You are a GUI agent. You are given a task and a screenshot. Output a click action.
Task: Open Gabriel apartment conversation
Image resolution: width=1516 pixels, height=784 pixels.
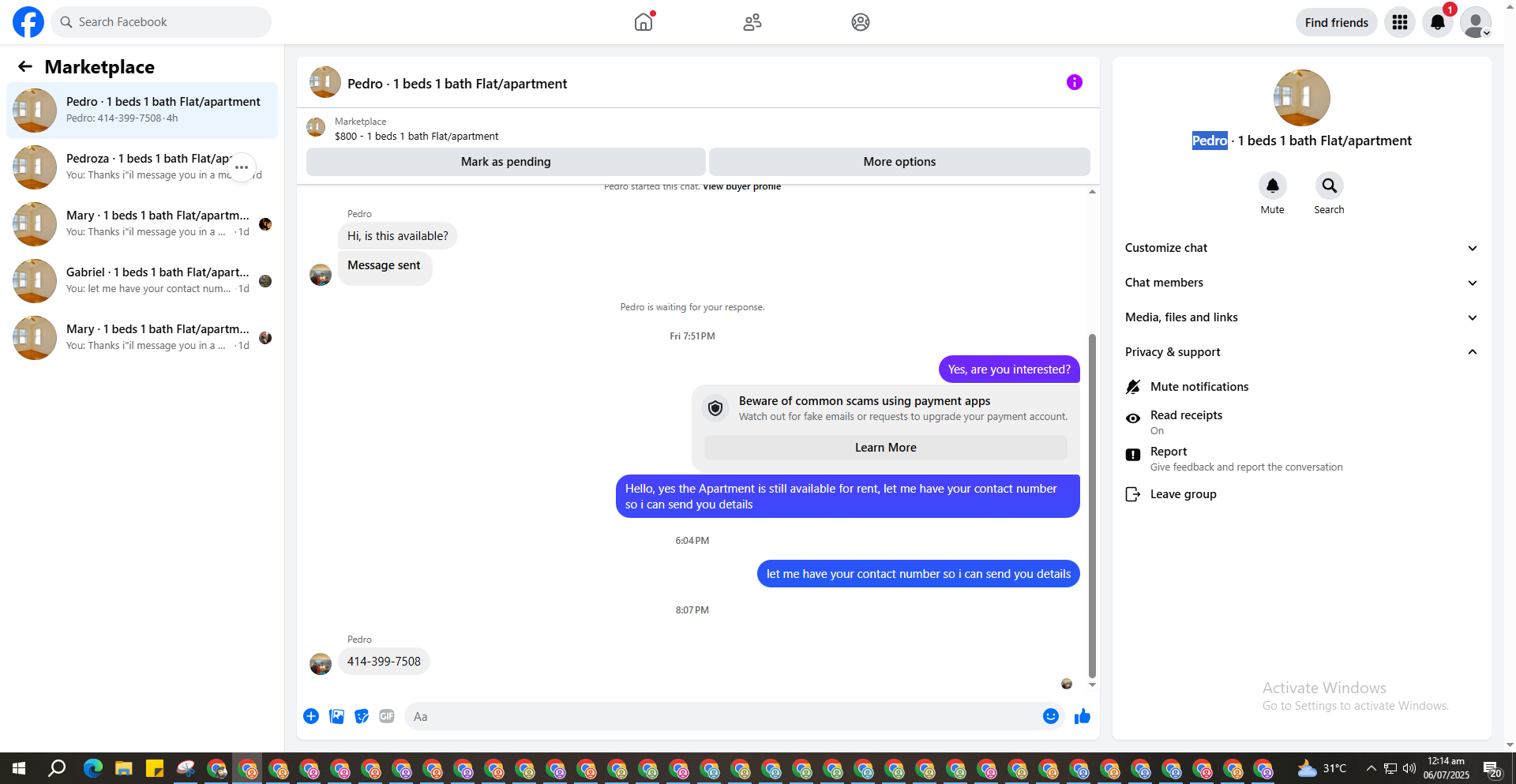coord(142,281)
